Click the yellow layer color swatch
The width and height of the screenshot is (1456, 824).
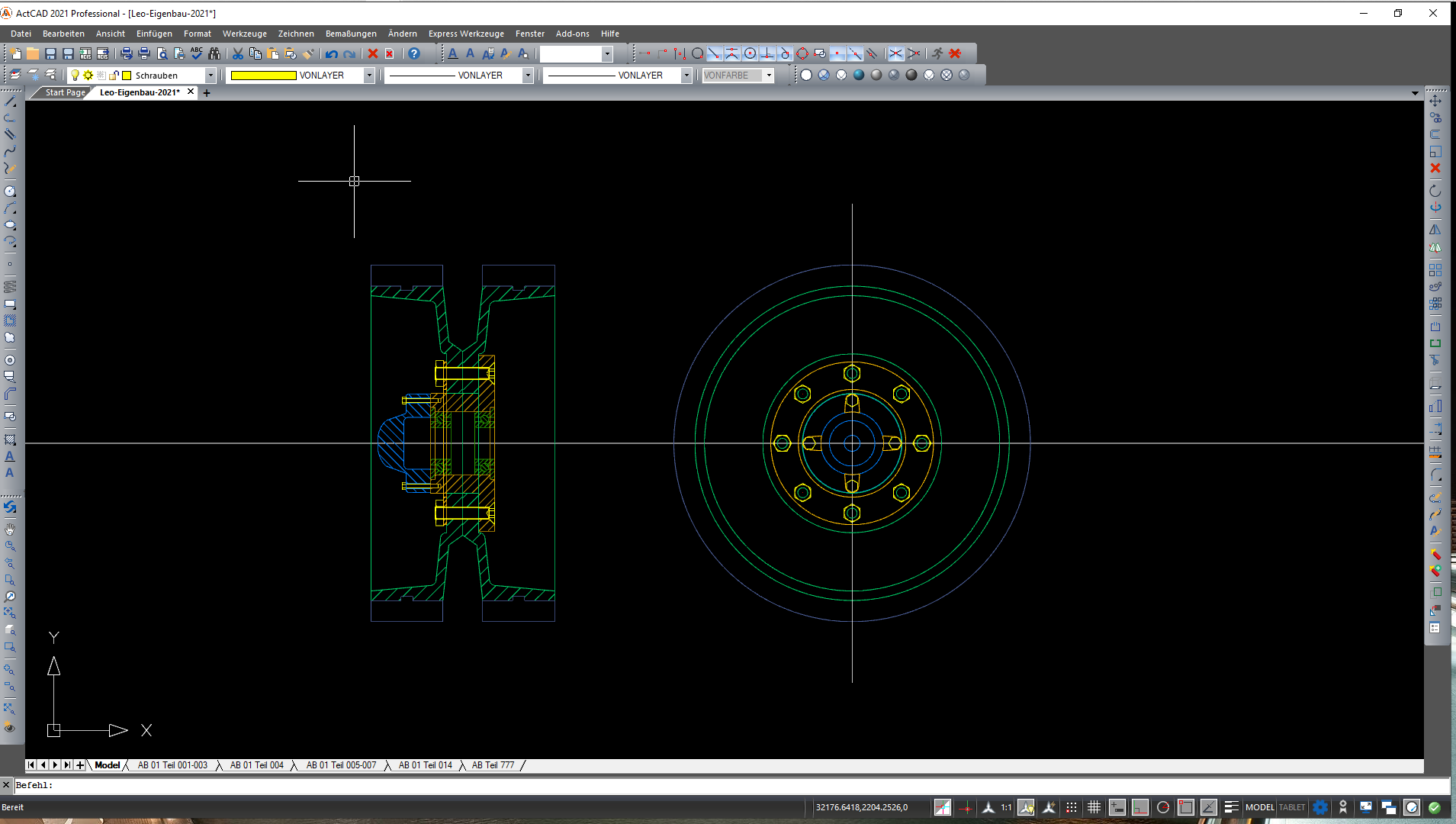[127, 76]
